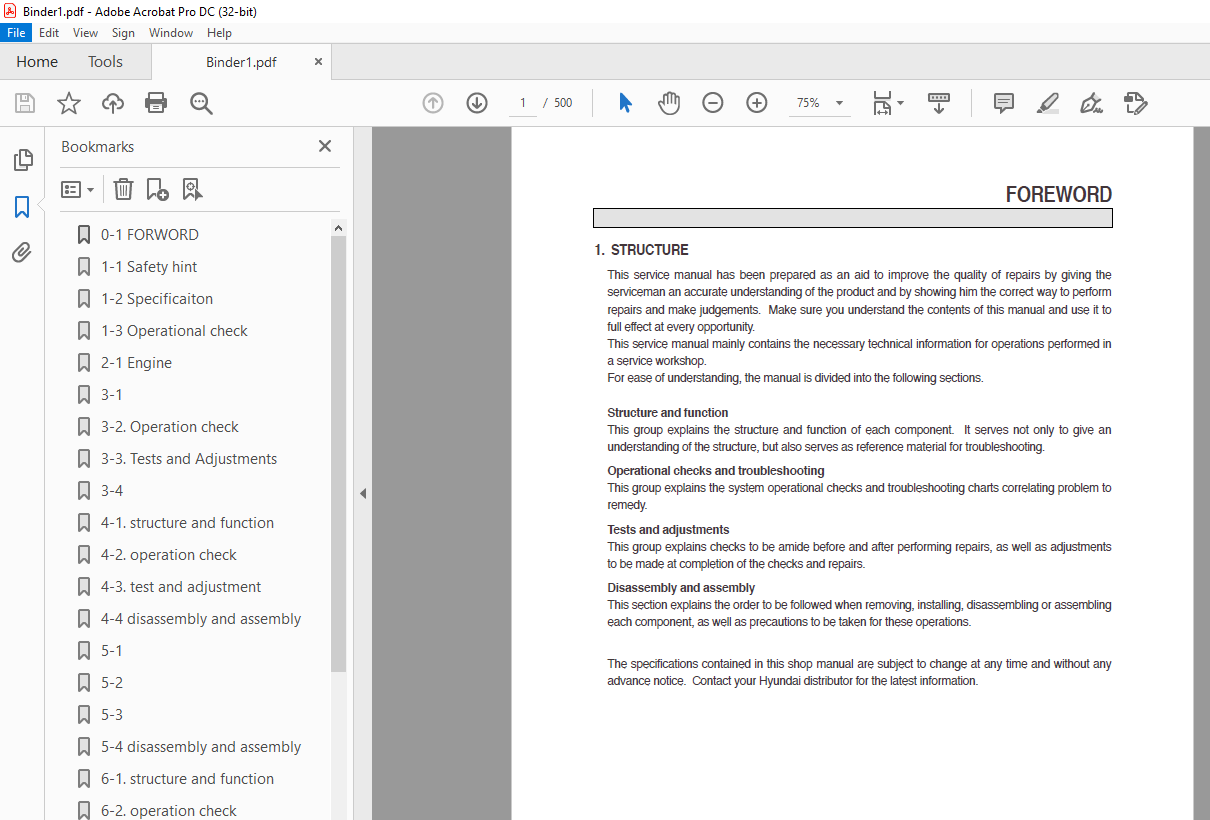Add a sticky note comment
The height and width of the screenshot is (820, 1210).
coord(1004,103)
